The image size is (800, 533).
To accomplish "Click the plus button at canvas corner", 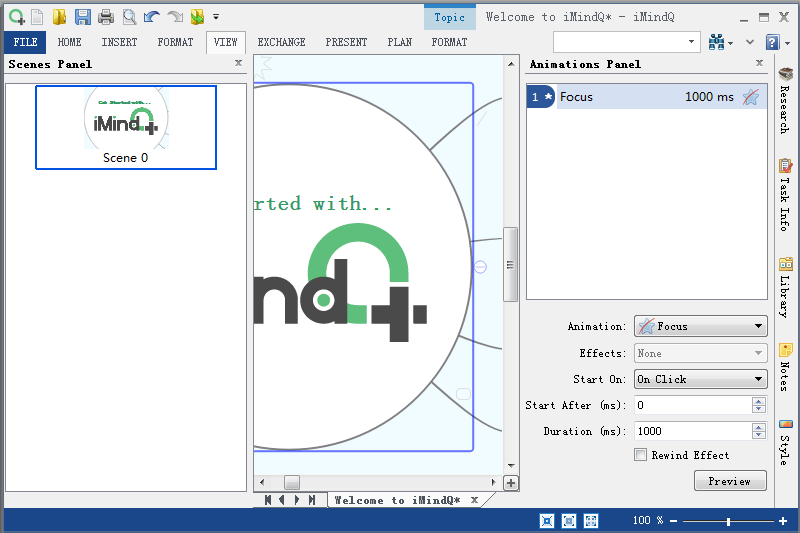I will (x=511, y=483).
